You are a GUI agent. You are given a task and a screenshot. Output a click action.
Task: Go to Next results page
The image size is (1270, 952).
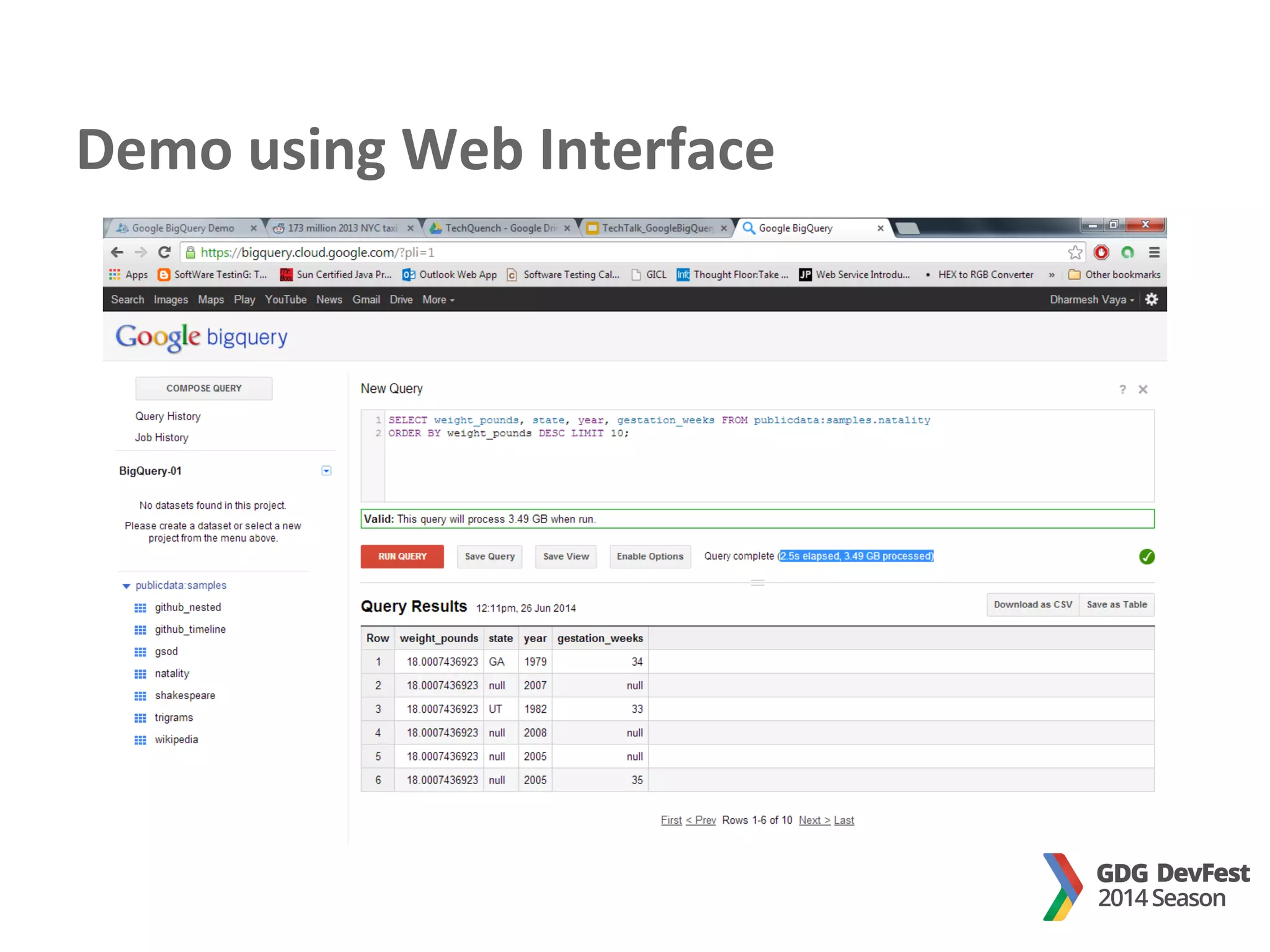coord(814,820)
